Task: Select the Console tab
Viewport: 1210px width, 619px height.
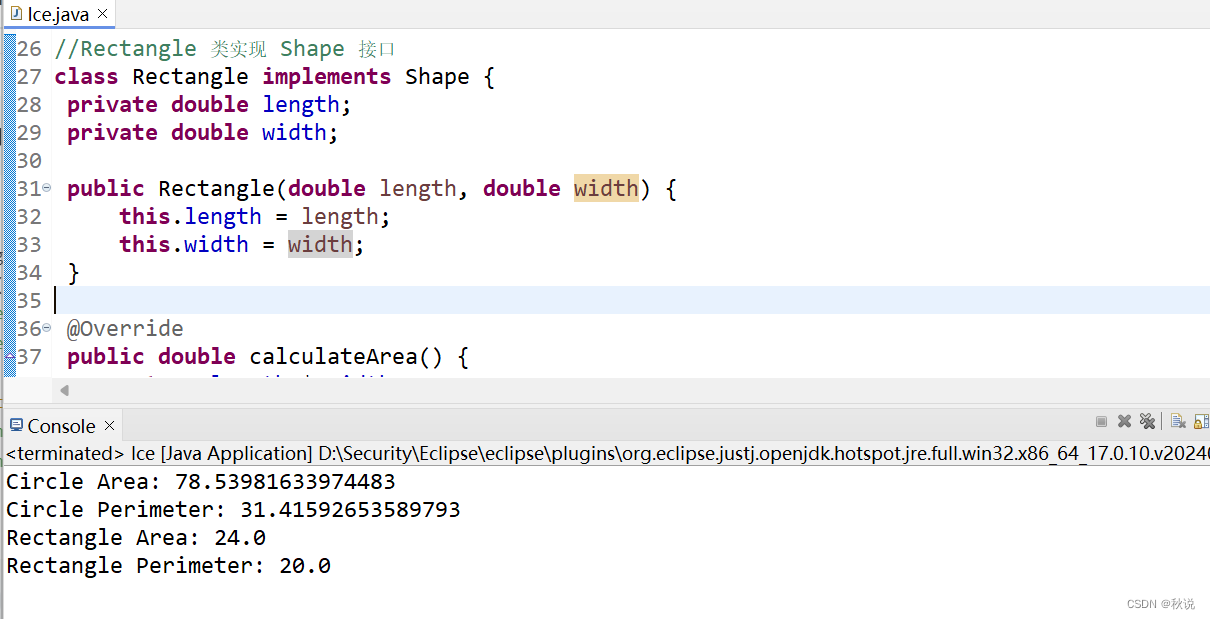Action: [x=61, y=426]
